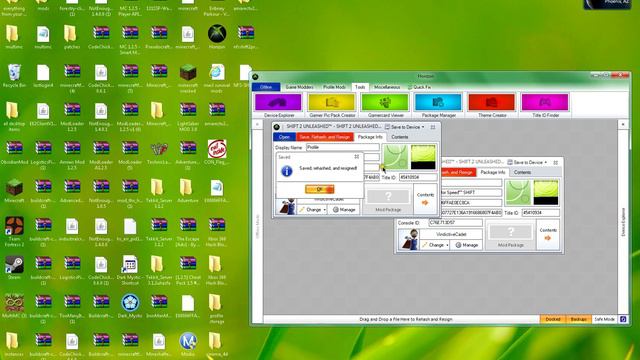The height and width of the screenshot is (360, 640).
Task: Switch to the Game Modders tab
Action: pyautogui.click(x=299, y=87)
